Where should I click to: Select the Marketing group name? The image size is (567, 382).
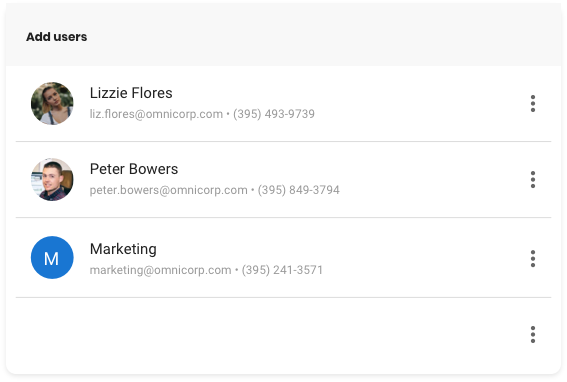coord(123,249)
